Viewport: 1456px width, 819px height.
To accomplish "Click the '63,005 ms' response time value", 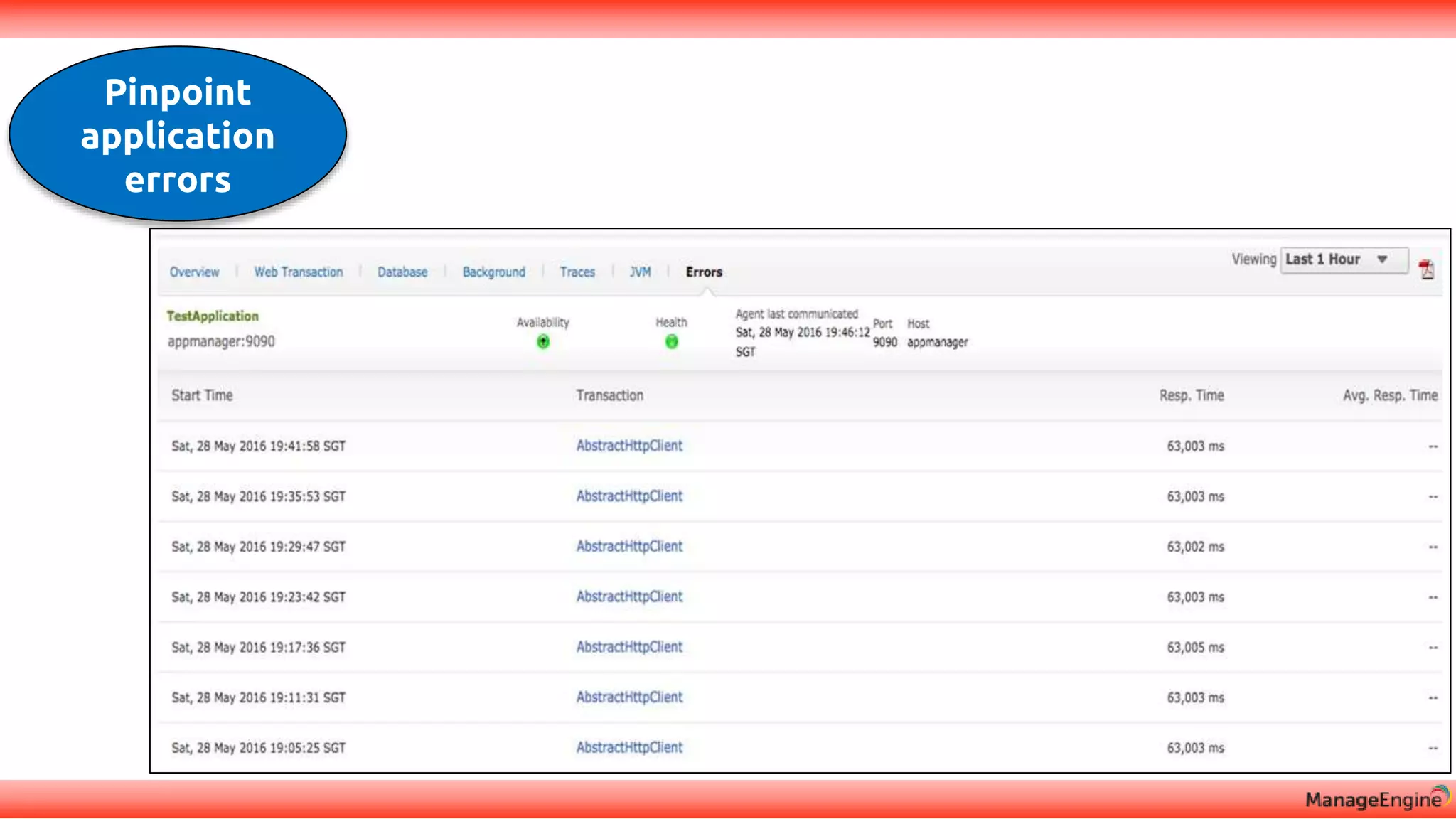I will (1195, 648).
